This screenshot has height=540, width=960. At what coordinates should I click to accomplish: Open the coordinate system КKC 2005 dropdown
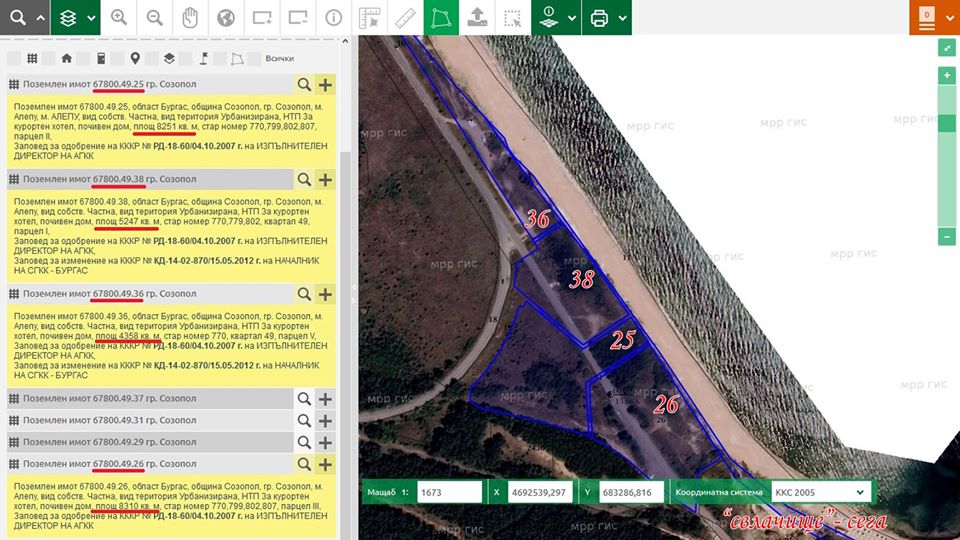click(x=819, y=492)
